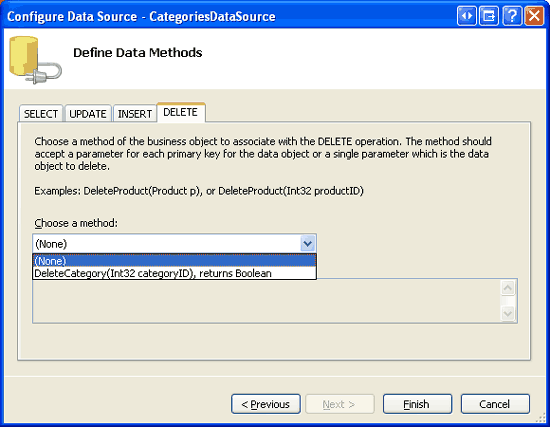The width and height of the screenshot is (550, 427).
Task: Click the Choose a method combo box field
Action: point(174,243)
